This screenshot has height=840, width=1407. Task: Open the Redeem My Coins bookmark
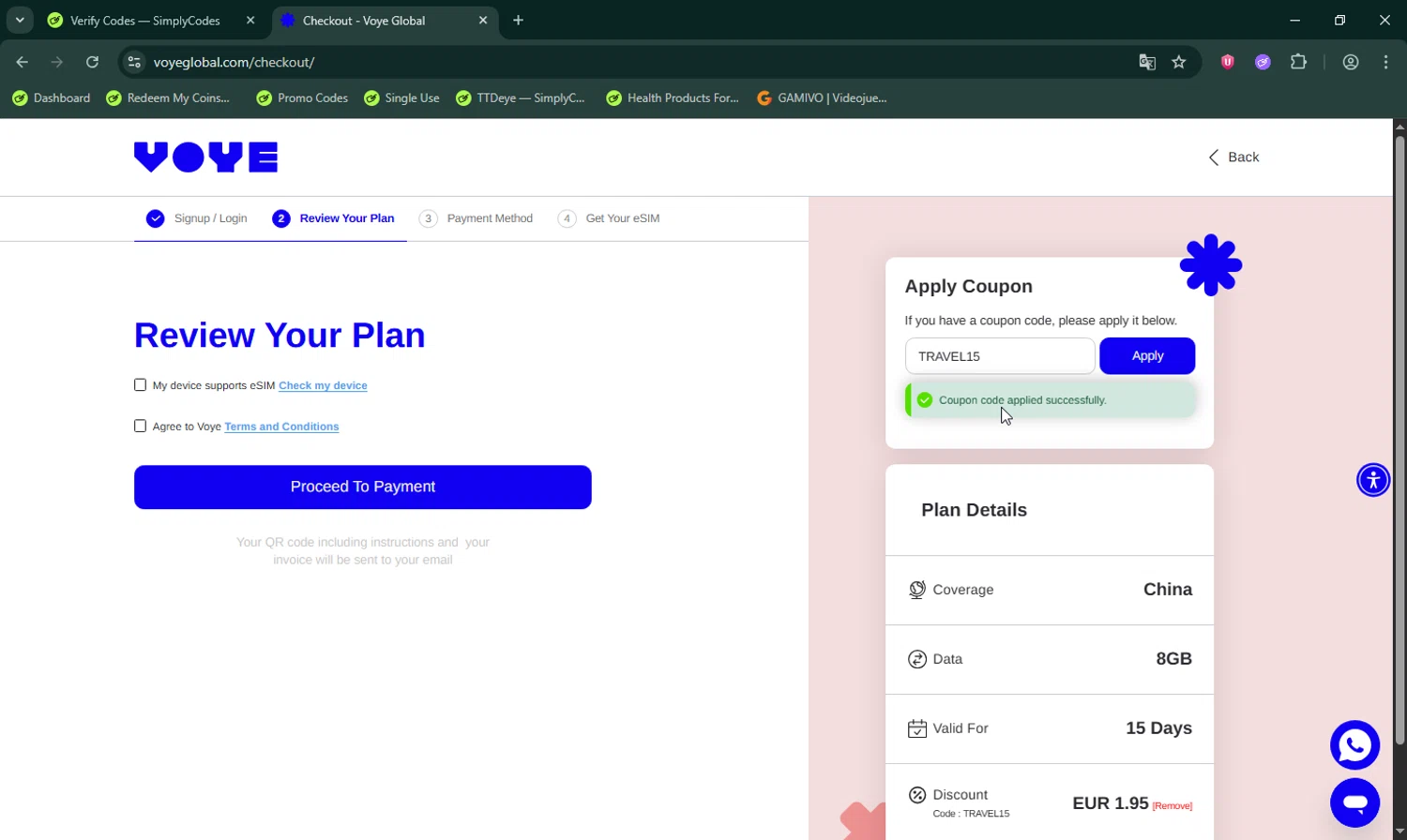(168, 97)
